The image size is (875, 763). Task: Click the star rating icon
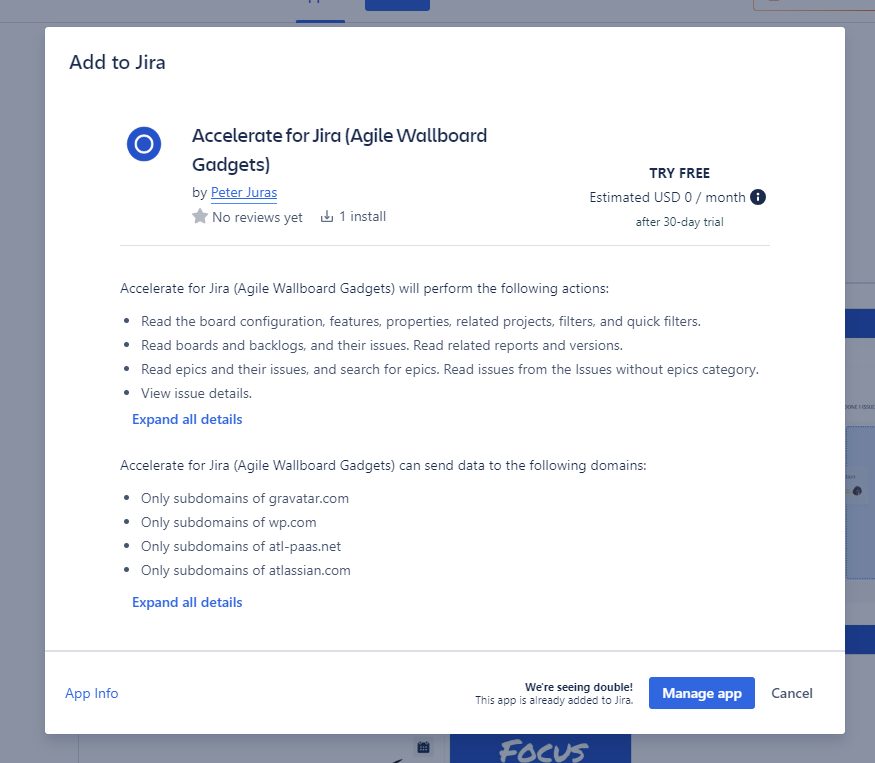pos(200,216)
